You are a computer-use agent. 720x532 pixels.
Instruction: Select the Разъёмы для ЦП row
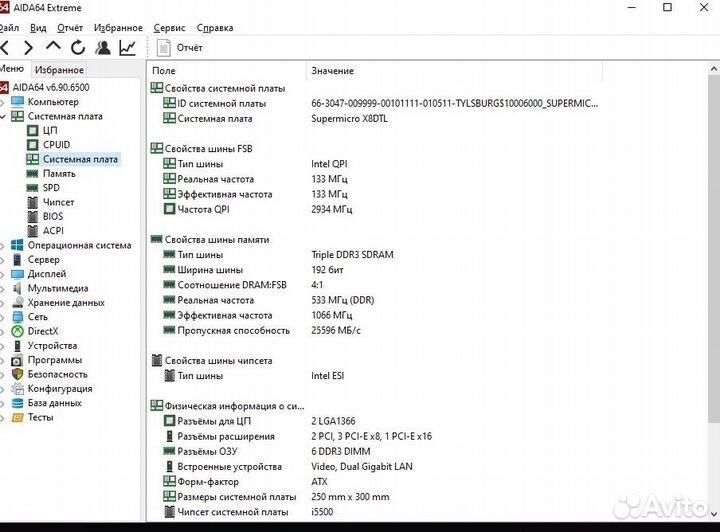tap(259, 421)
